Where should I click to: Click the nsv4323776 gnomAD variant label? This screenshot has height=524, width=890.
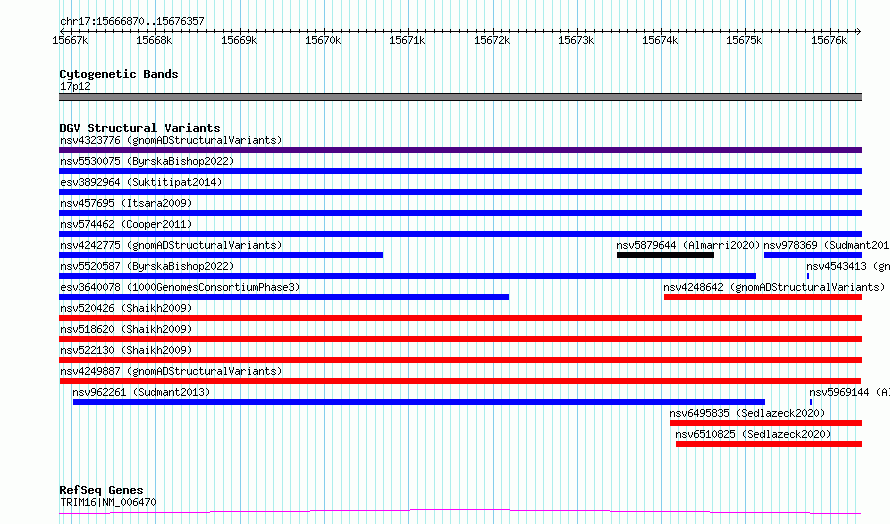pyautogui.click(x=171, y=140)
